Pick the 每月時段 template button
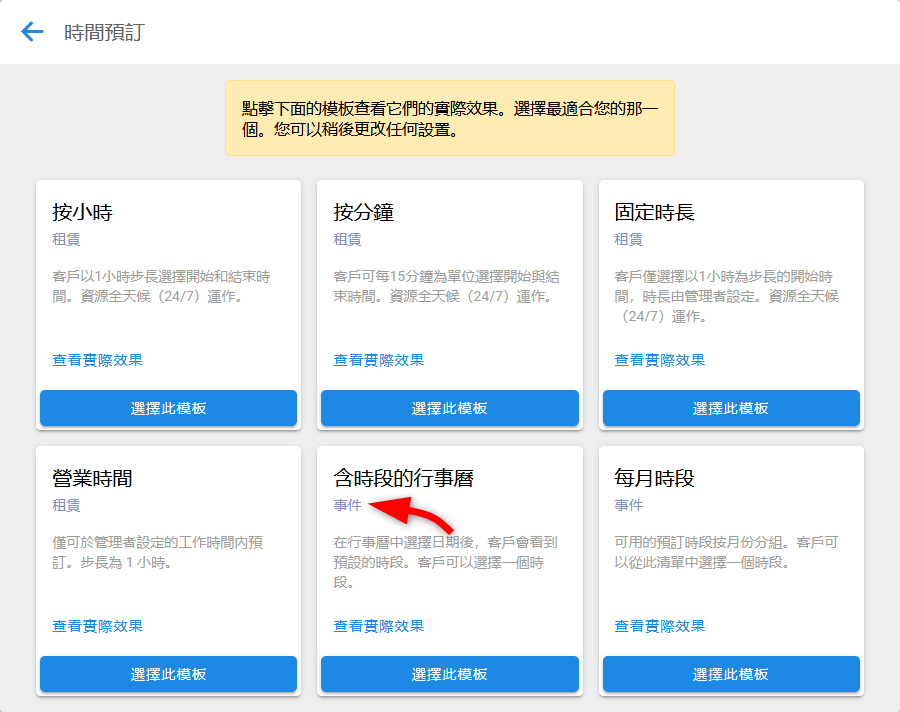This screenshot has width=900, height=712. click(731, 674)
